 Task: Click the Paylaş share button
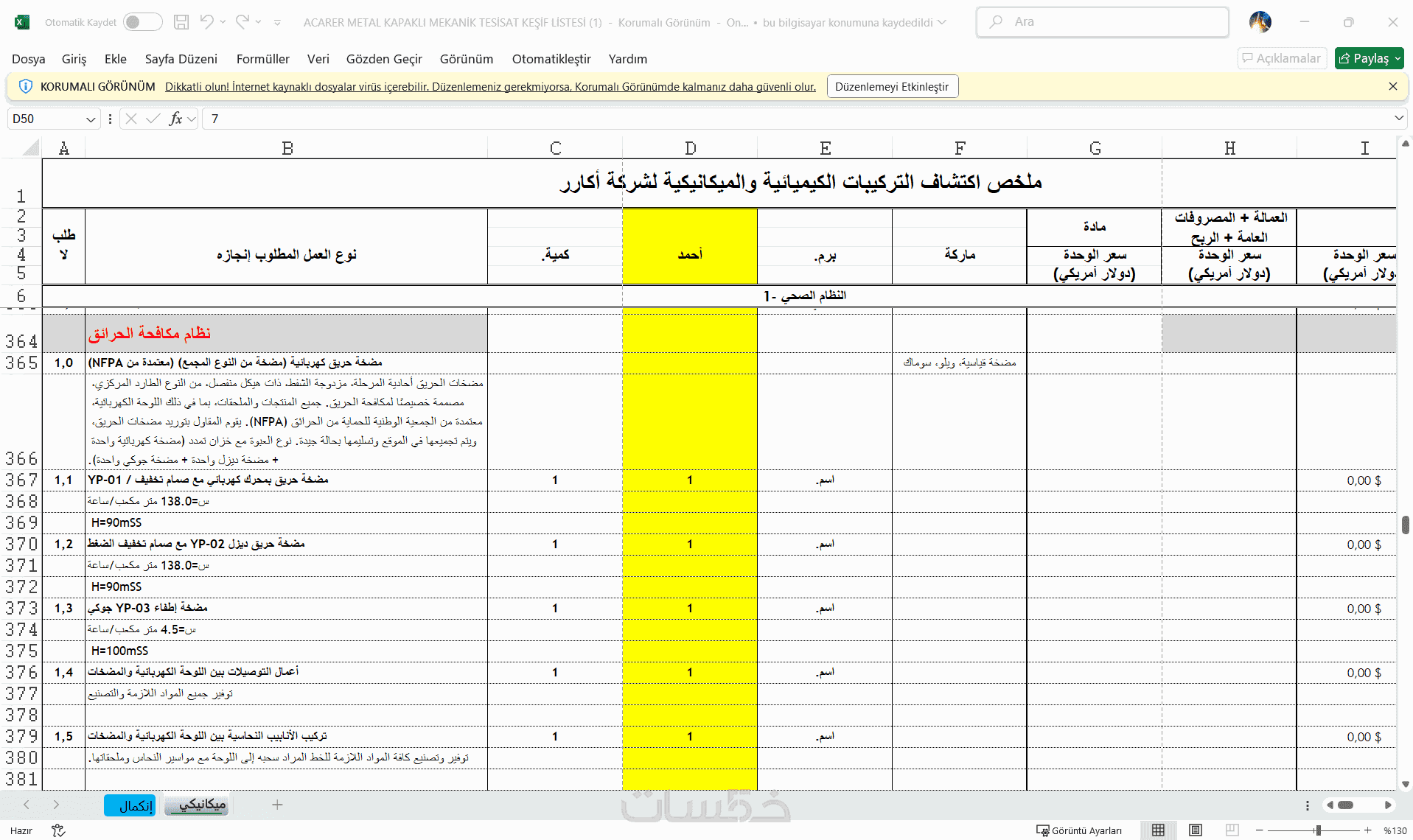pyautogui.click(x=1369, y=58)
